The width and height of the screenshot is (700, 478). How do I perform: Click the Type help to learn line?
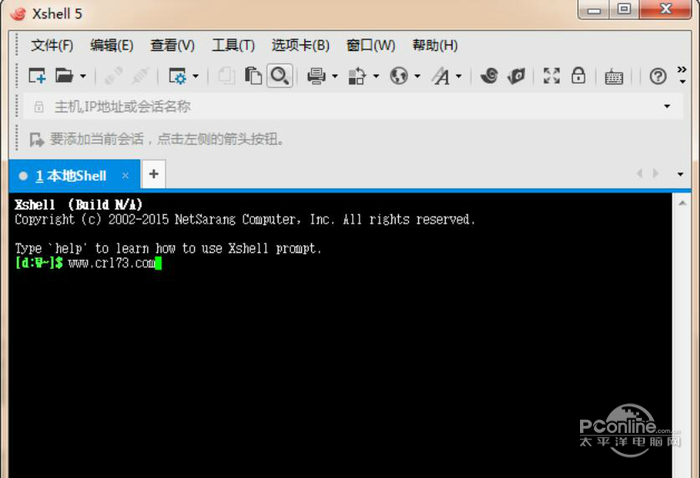point(168,248)
